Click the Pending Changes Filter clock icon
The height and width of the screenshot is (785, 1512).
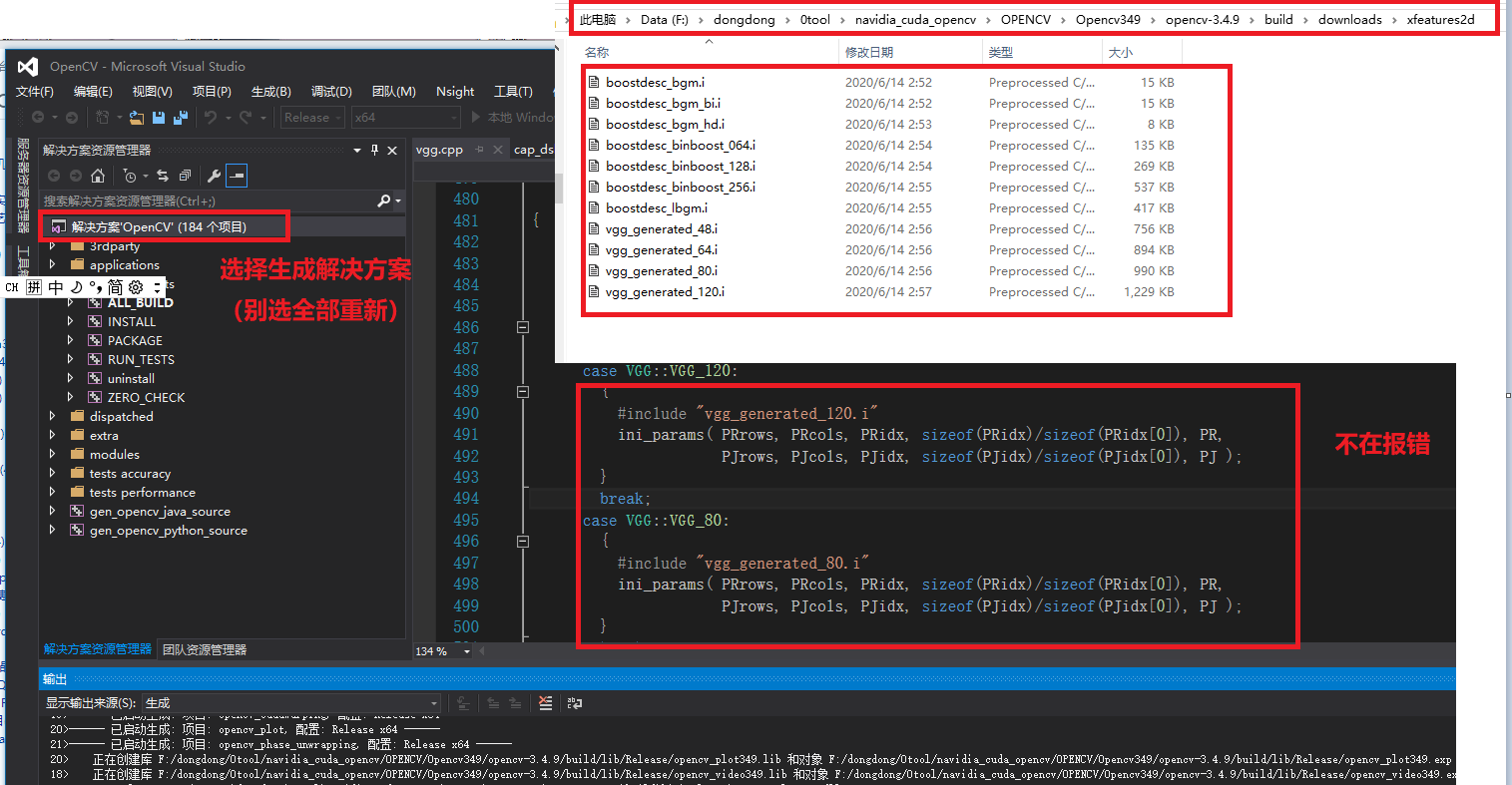130,176
